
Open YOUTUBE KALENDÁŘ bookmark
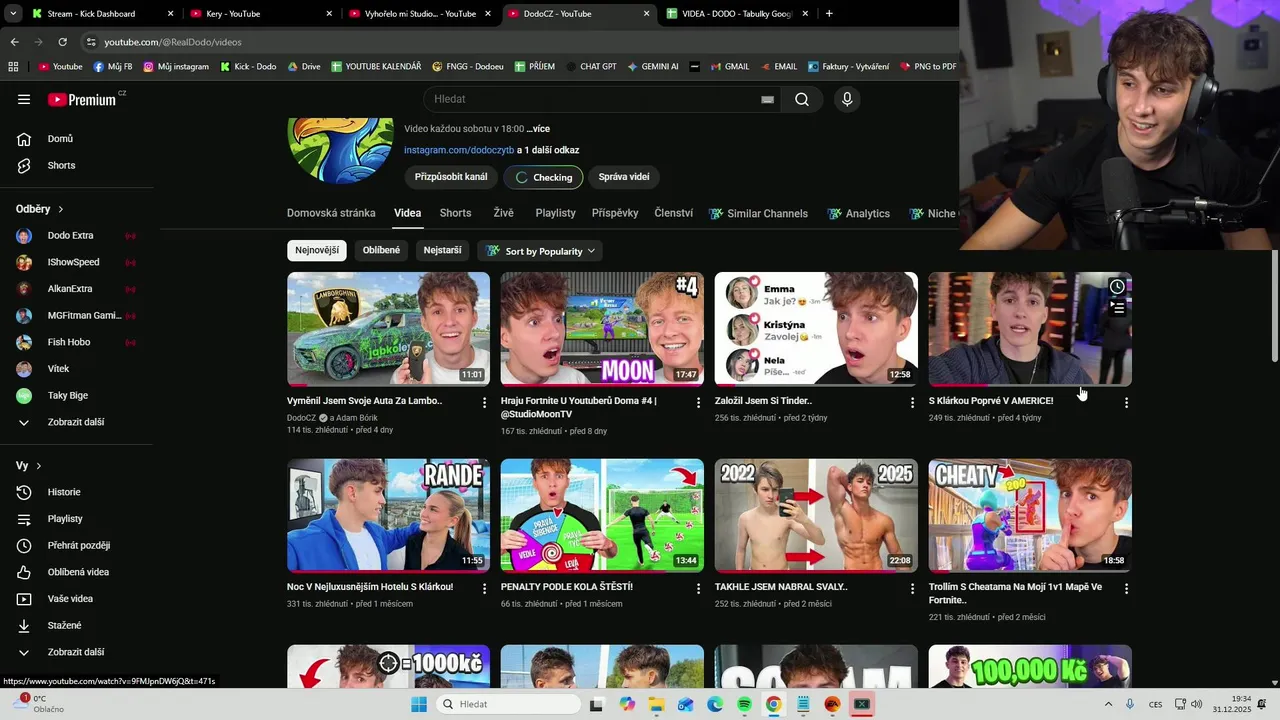point(376,67)
